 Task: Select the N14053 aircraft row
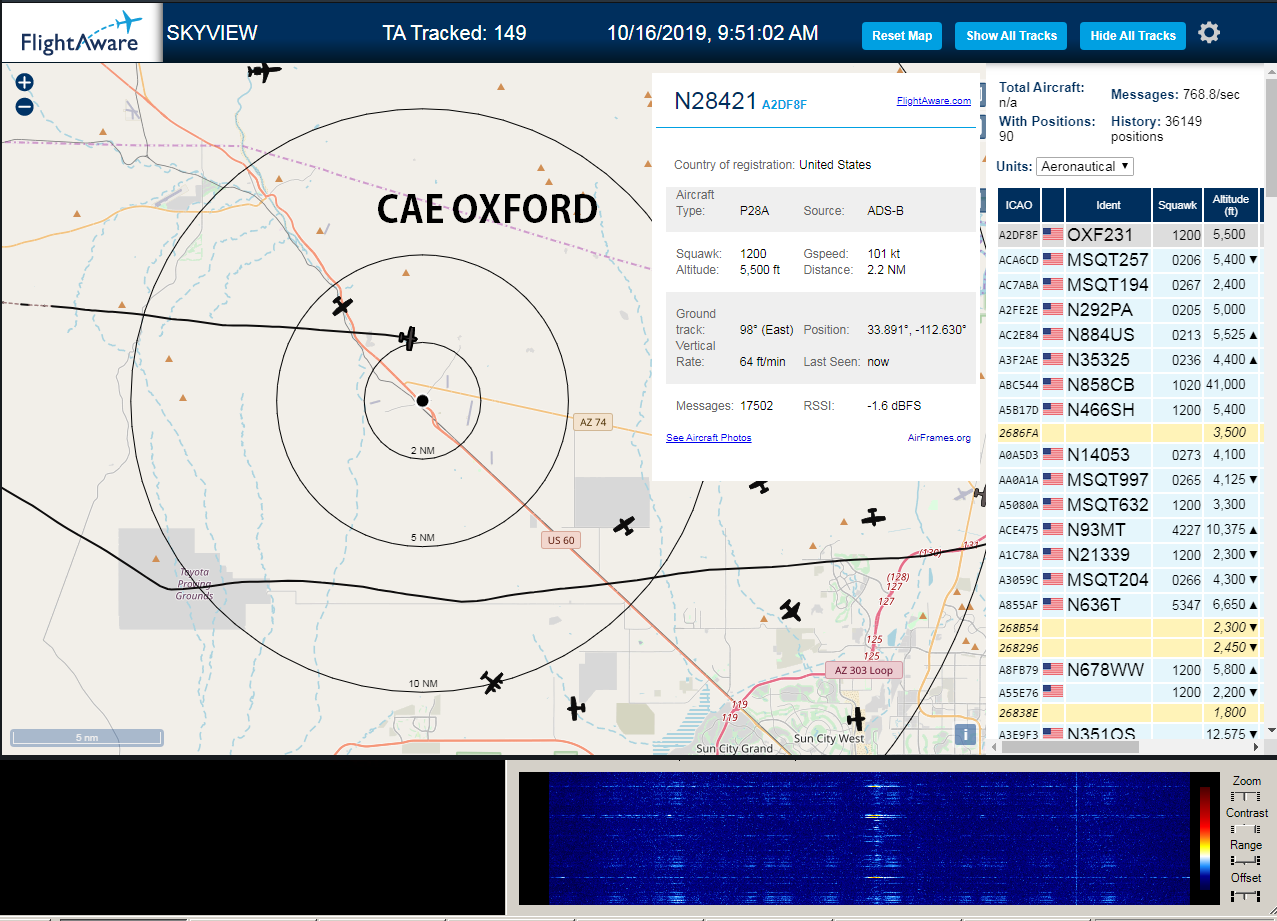[1130, 455]
